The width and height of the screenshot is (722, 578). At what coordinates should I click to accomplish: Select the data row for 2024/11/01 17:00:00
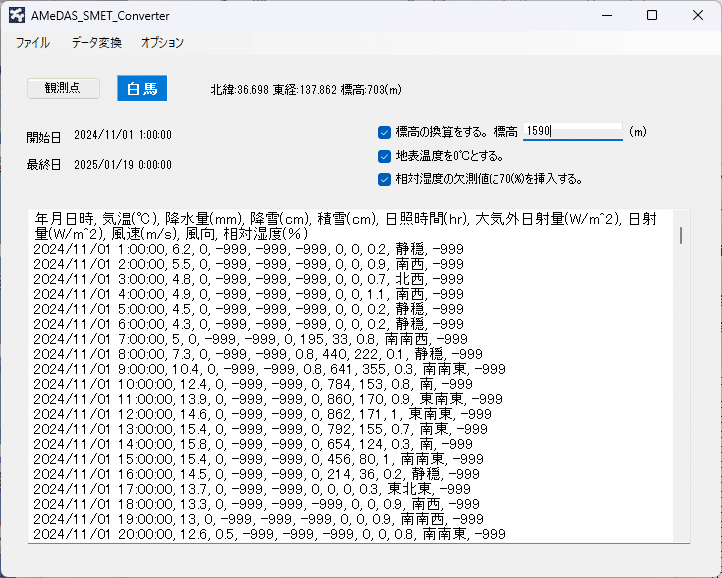click(x=252, y=489)
